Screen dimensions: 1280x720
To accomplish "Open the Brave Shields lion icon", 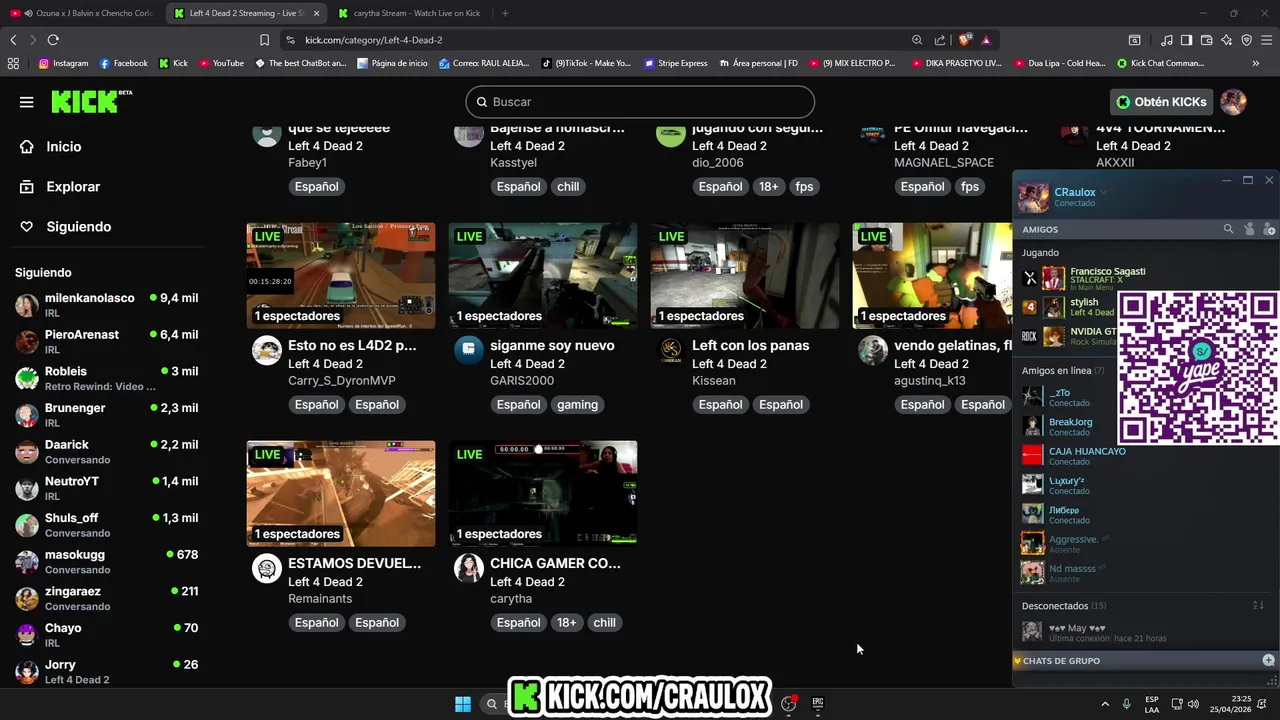I will pyautogui.click(x=964, y=40).
